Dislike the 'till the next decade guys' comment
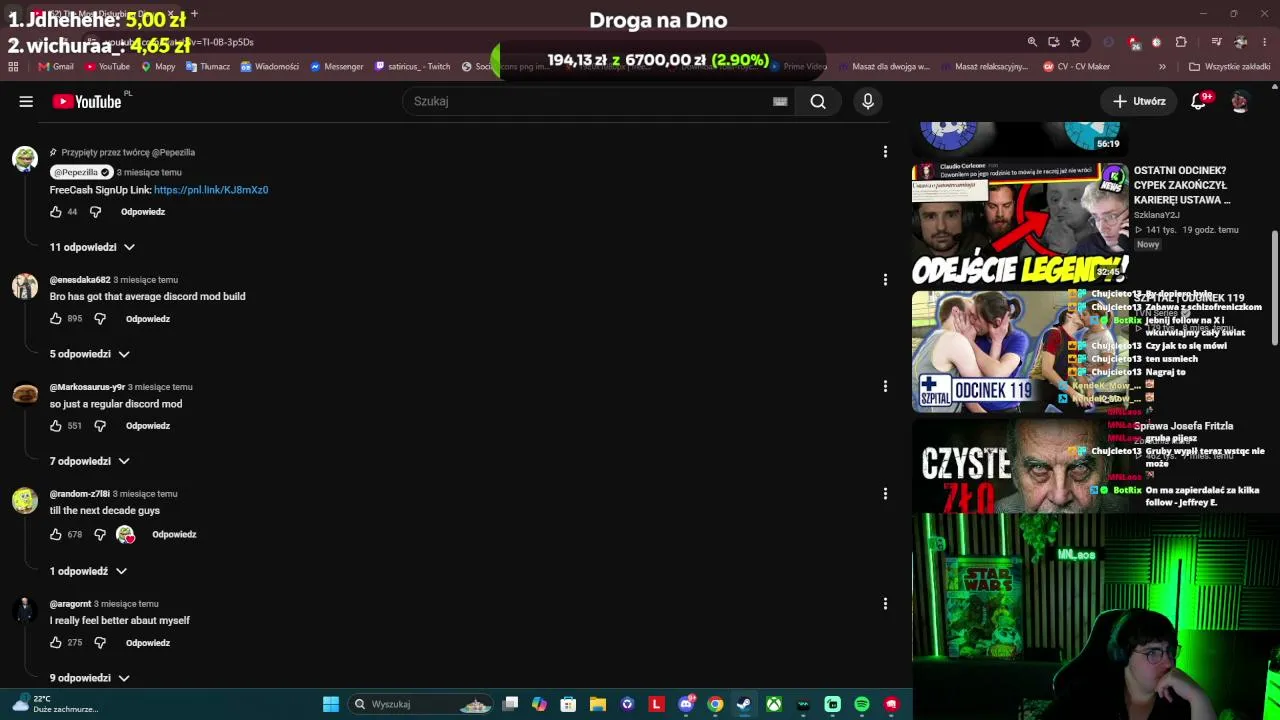 click(100, 535)
